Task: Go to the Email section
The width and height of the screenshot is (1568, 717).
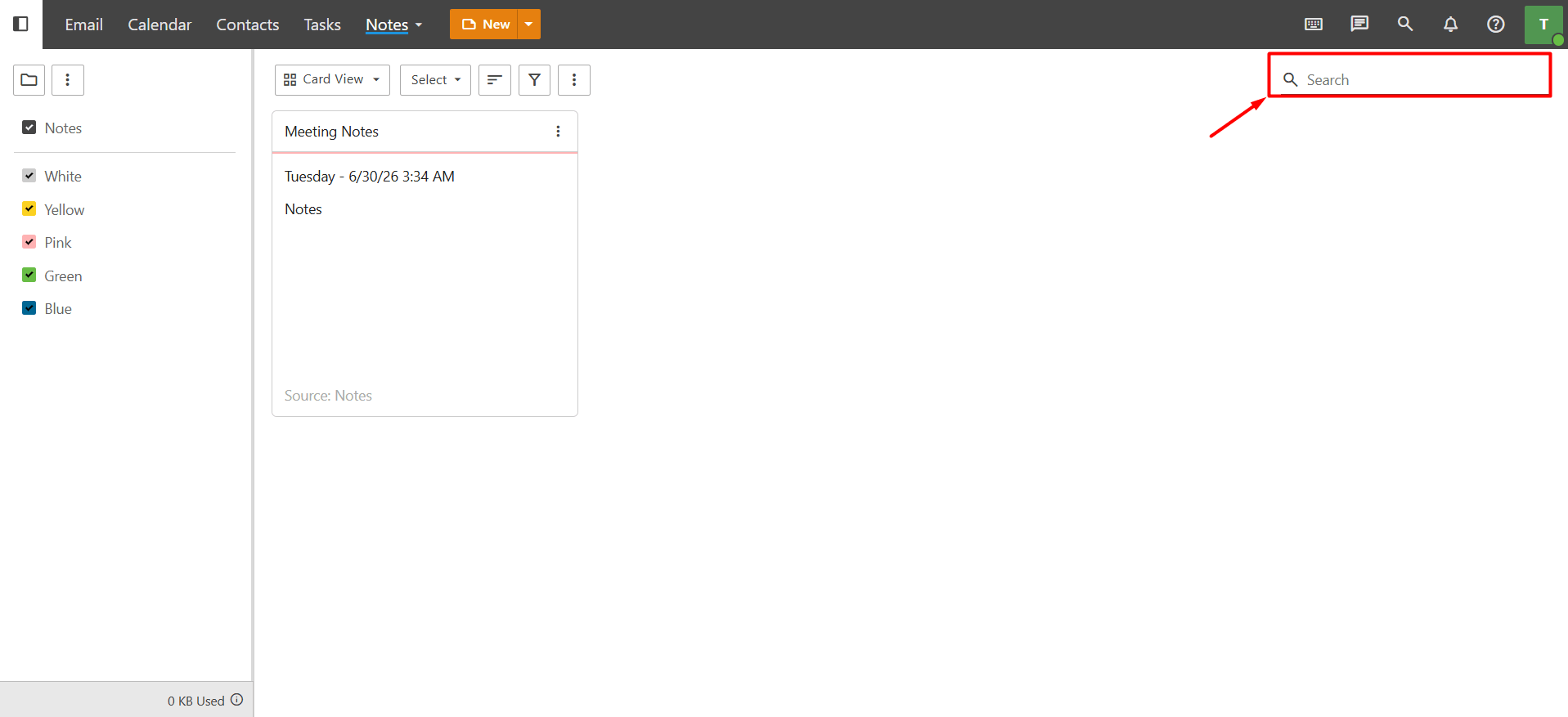Action: pos(84,25)
